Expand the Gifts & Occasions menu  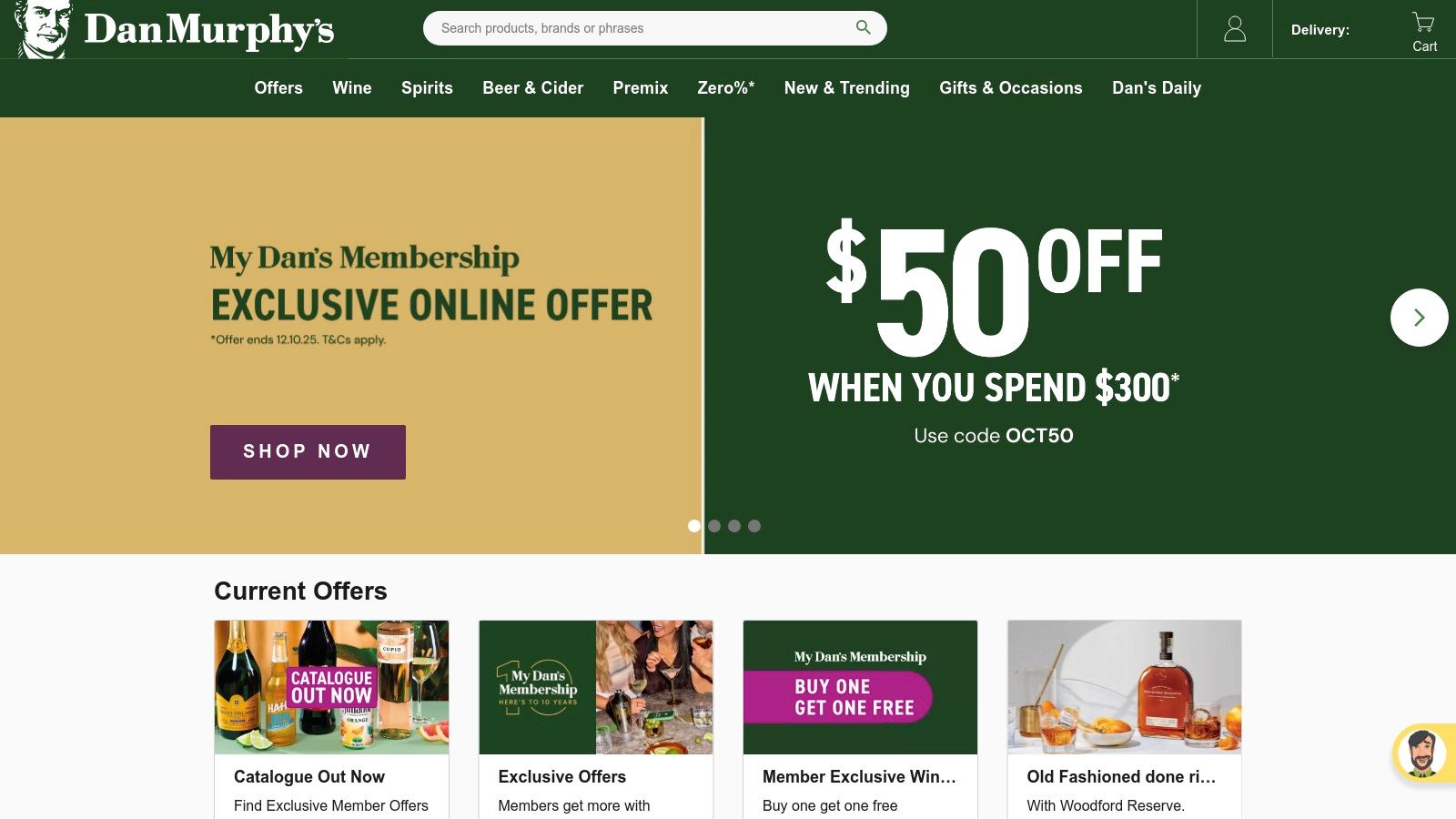[1011, 88]
